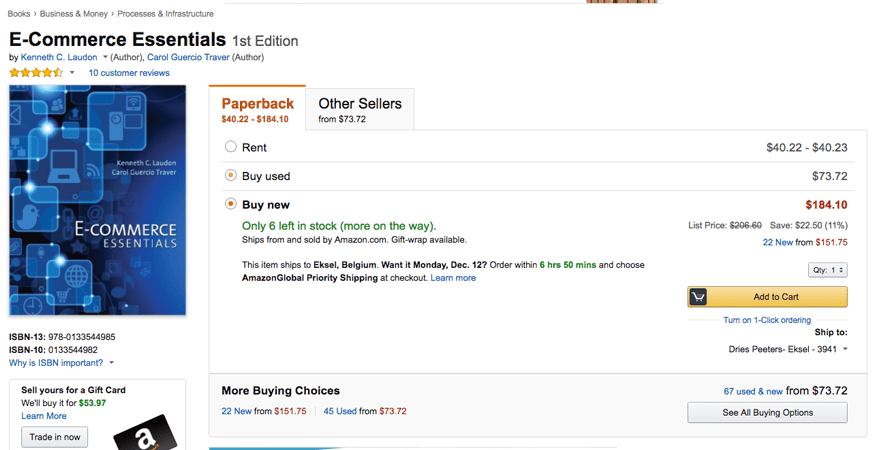Click the star rating icons

(x=36, y=73)
